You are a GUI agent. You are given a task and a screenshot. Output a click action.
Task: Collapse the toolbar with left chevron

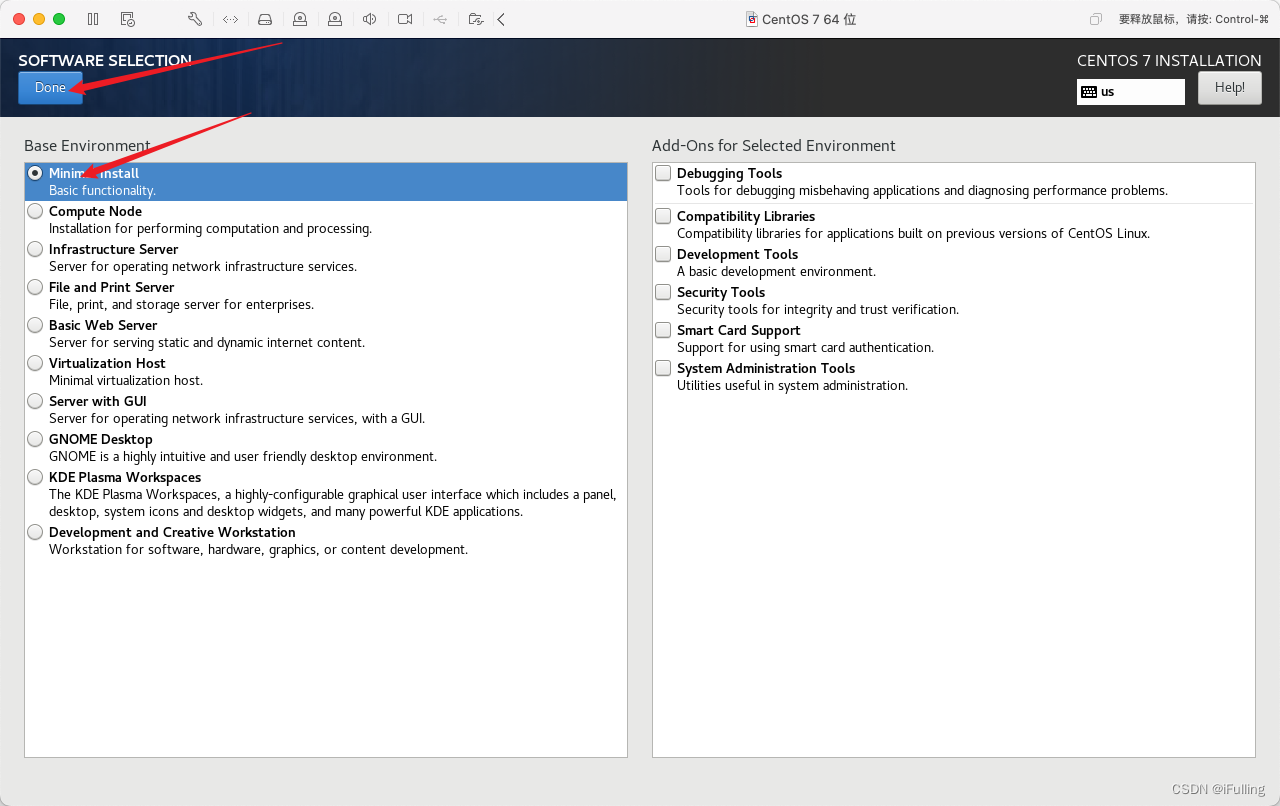tap(501, 19)
